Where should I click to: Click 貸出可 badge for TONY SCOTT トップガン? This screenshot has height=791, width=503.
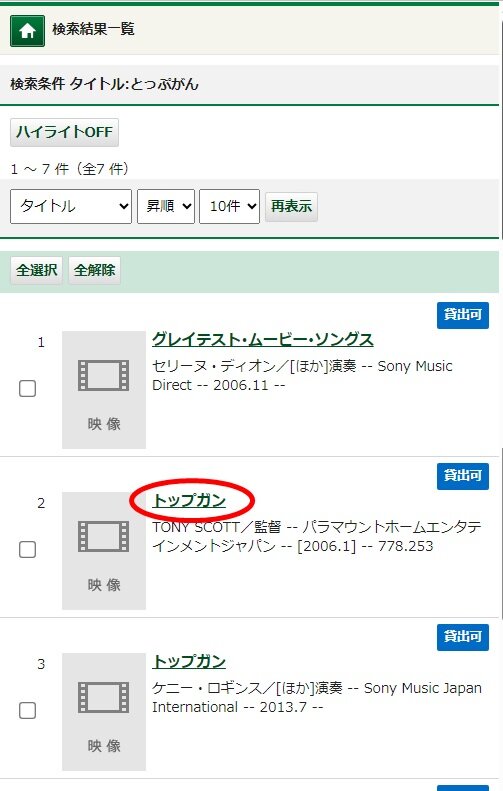point(463,476)
